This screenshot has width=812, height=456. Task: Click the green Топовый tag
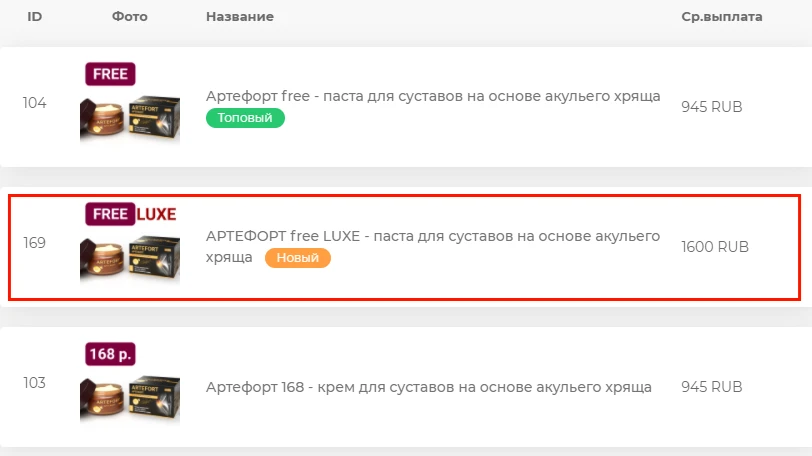tap(245, 118)
